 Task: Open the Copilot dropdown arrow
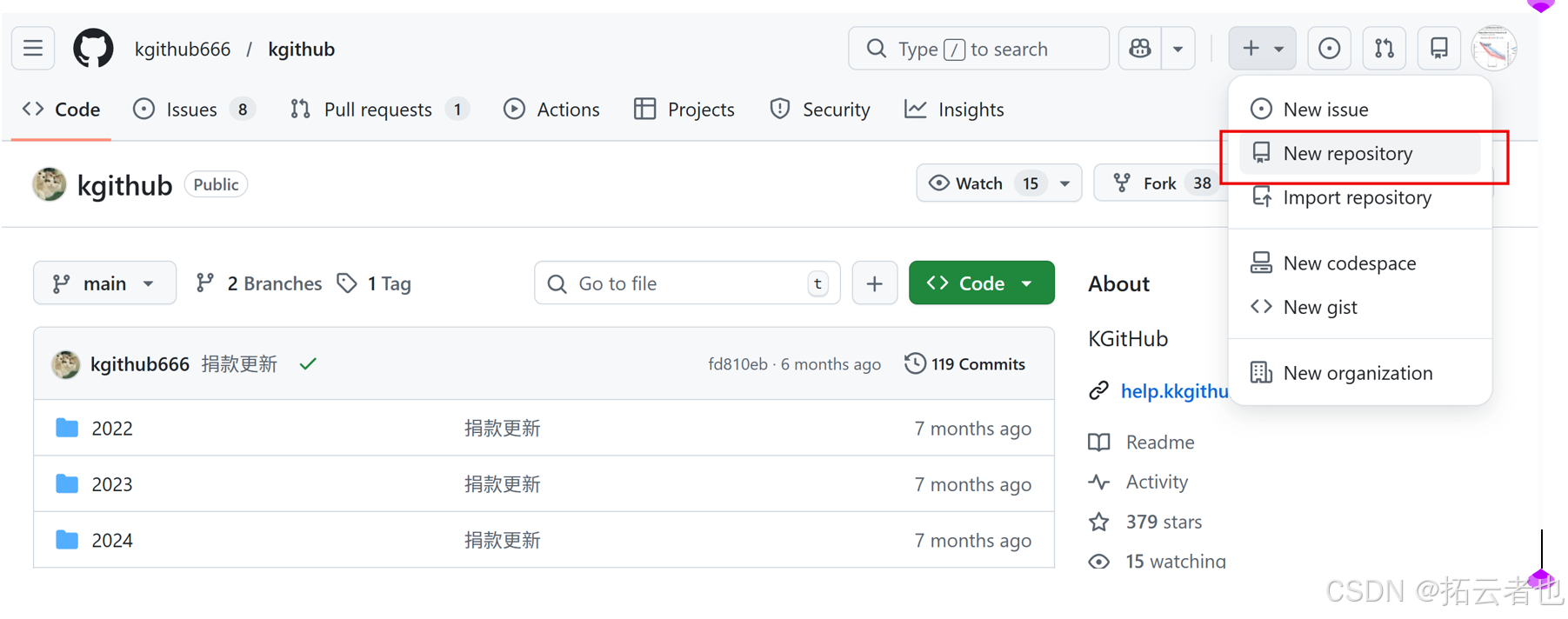(1178, 49)
